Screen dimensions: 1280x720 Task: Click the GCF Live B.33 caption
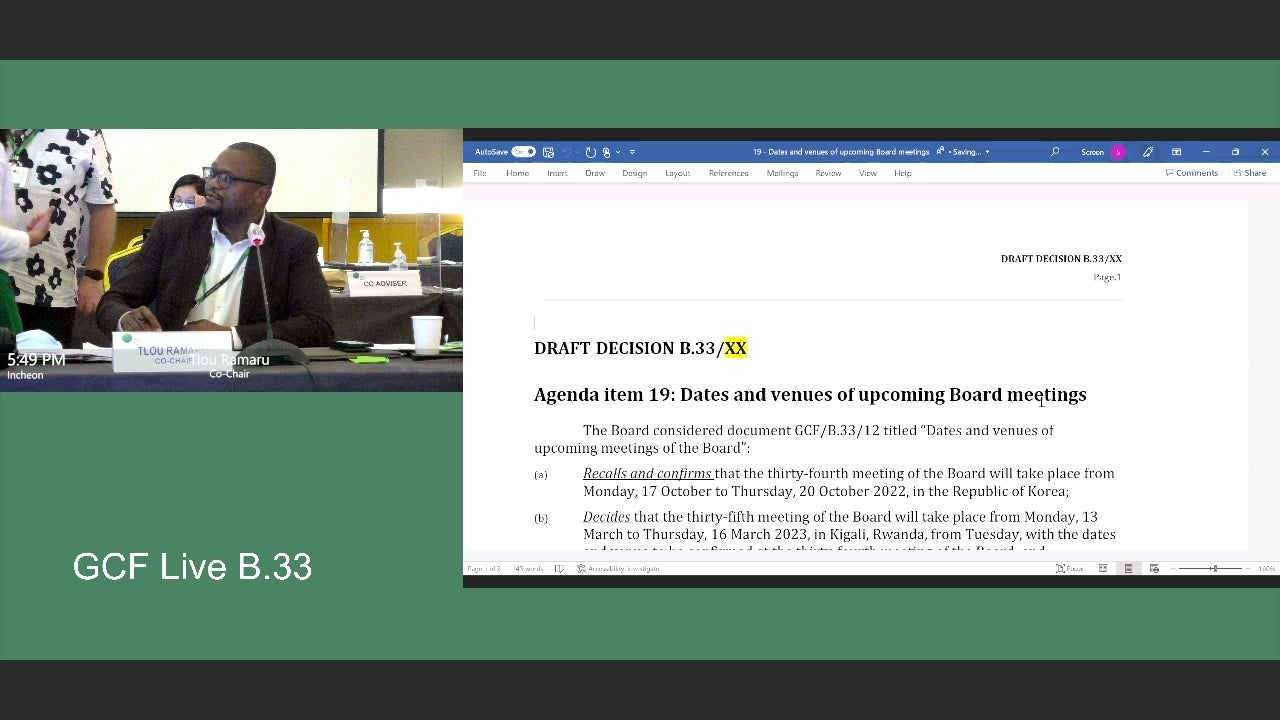pyautogui.click(x=192, y=567)
